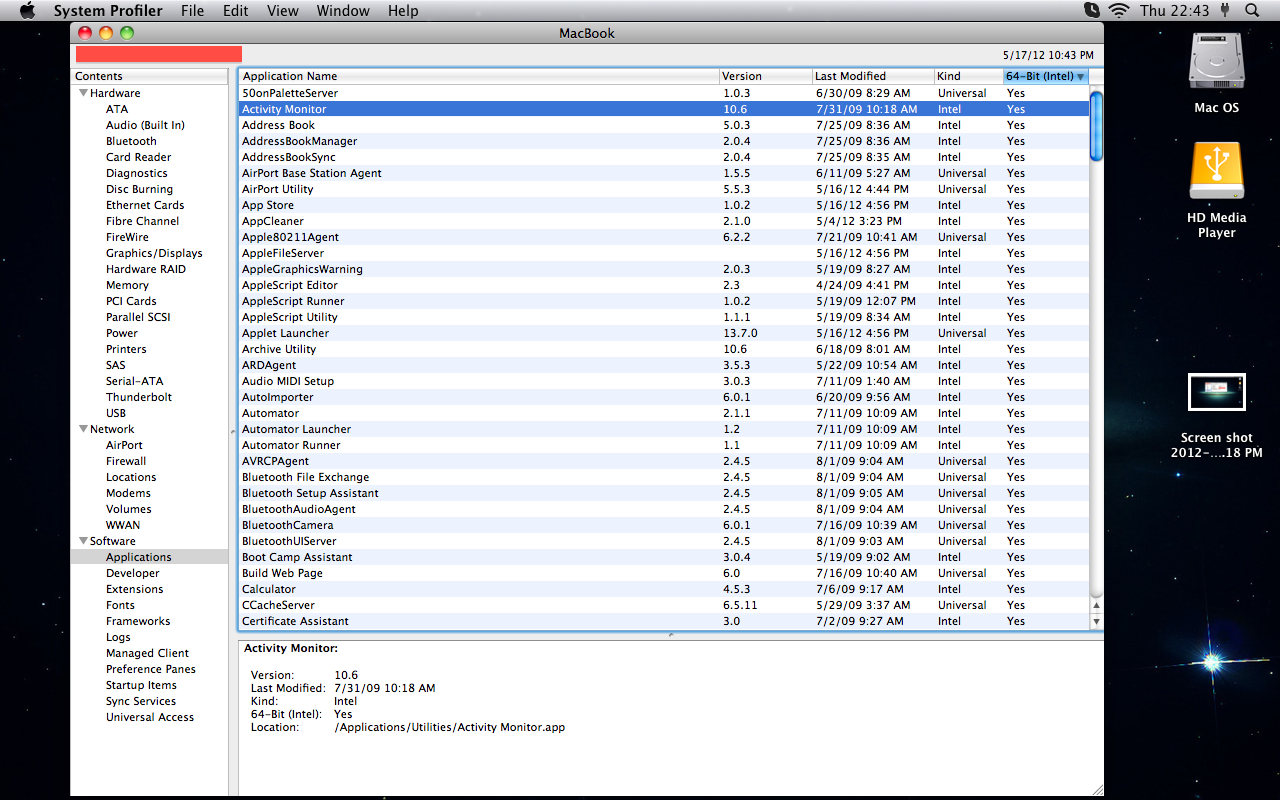Select the Address Book row
Screen dimensions: 1280x800
coord(664,125)
